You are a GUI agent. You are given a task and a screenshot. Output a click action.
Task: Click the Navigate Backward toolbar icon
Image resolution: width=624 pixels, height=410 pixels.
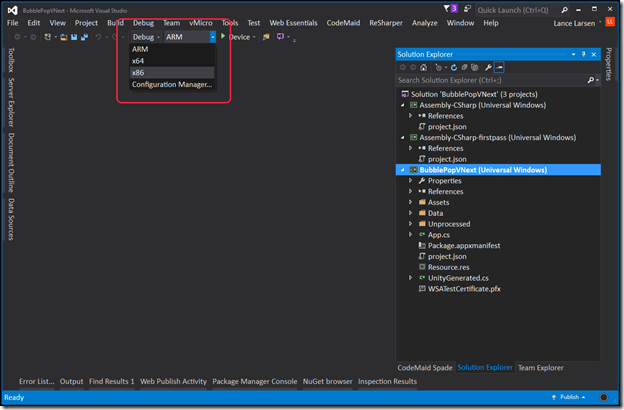coord(17,37)
